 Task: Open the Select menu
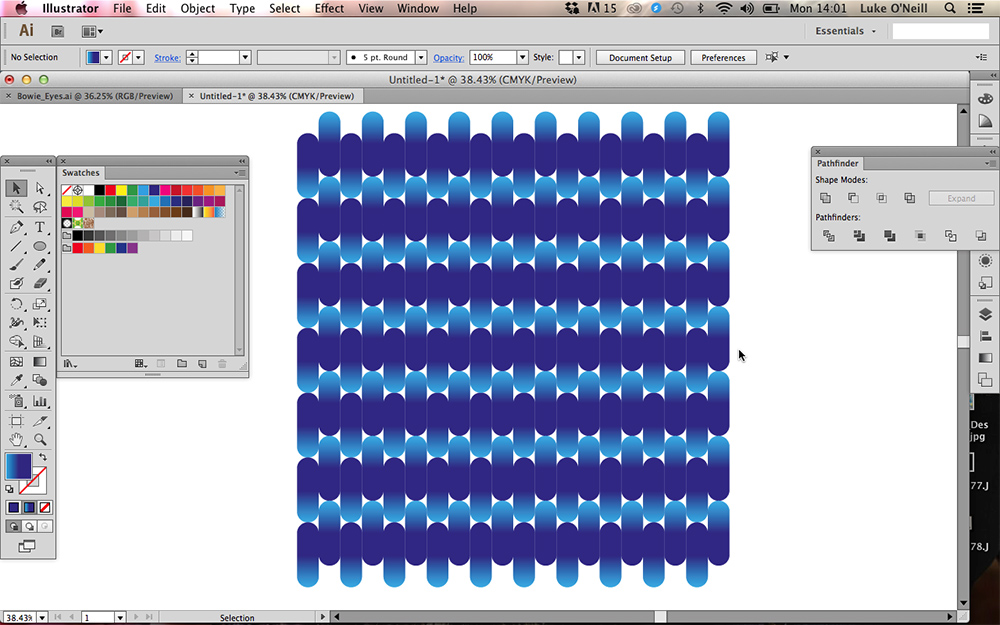click(x=284, y=8)
